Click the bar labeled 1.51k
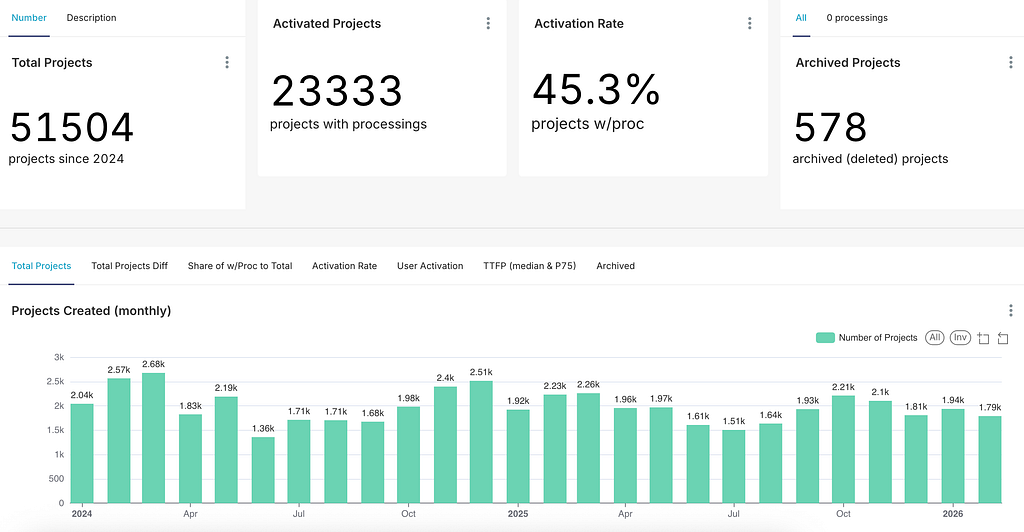This screenshot has width=1024, height=532. pos(734,466)
